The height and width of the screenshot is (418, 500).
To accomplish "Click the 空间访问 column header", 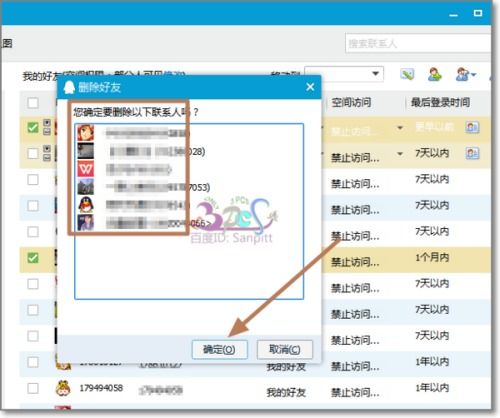I will pos(351,102).
